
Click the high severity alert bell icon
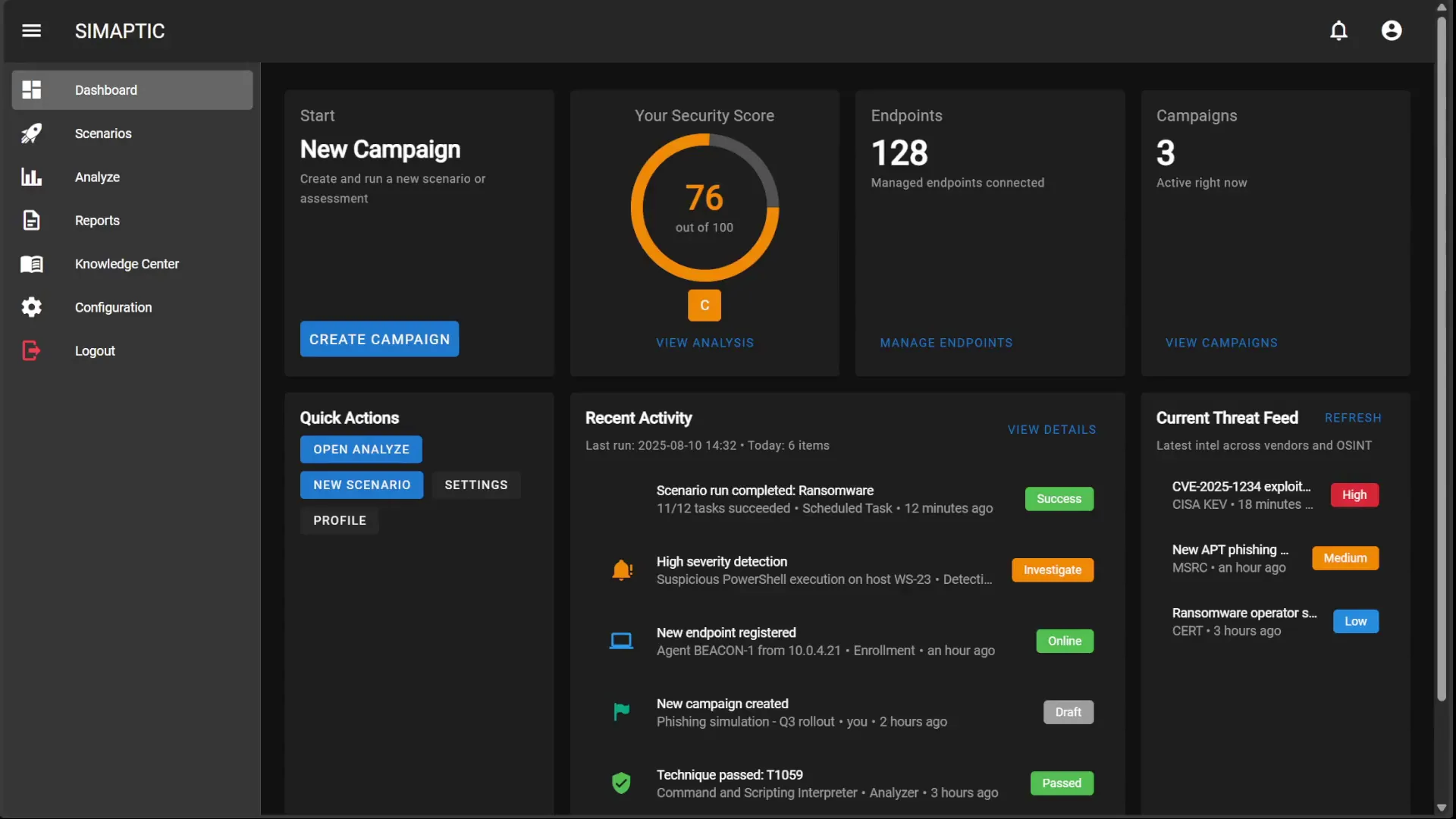pos(622,570)
